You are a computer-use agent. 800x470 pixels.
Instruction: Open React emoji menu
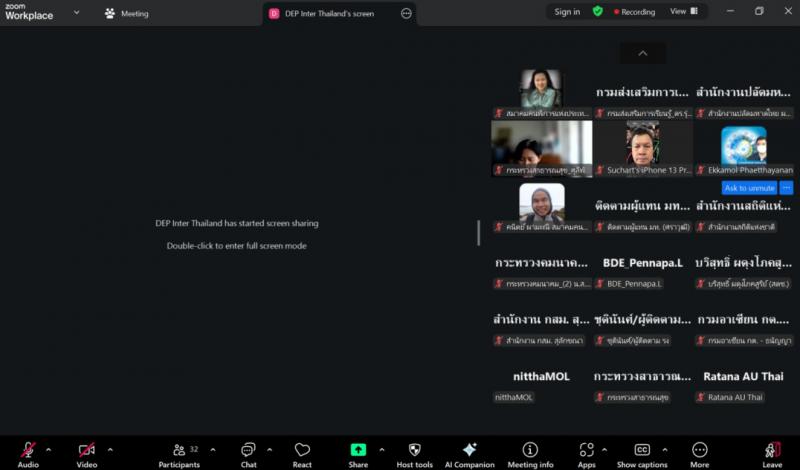pyautogui.click(x=302, y=454)
